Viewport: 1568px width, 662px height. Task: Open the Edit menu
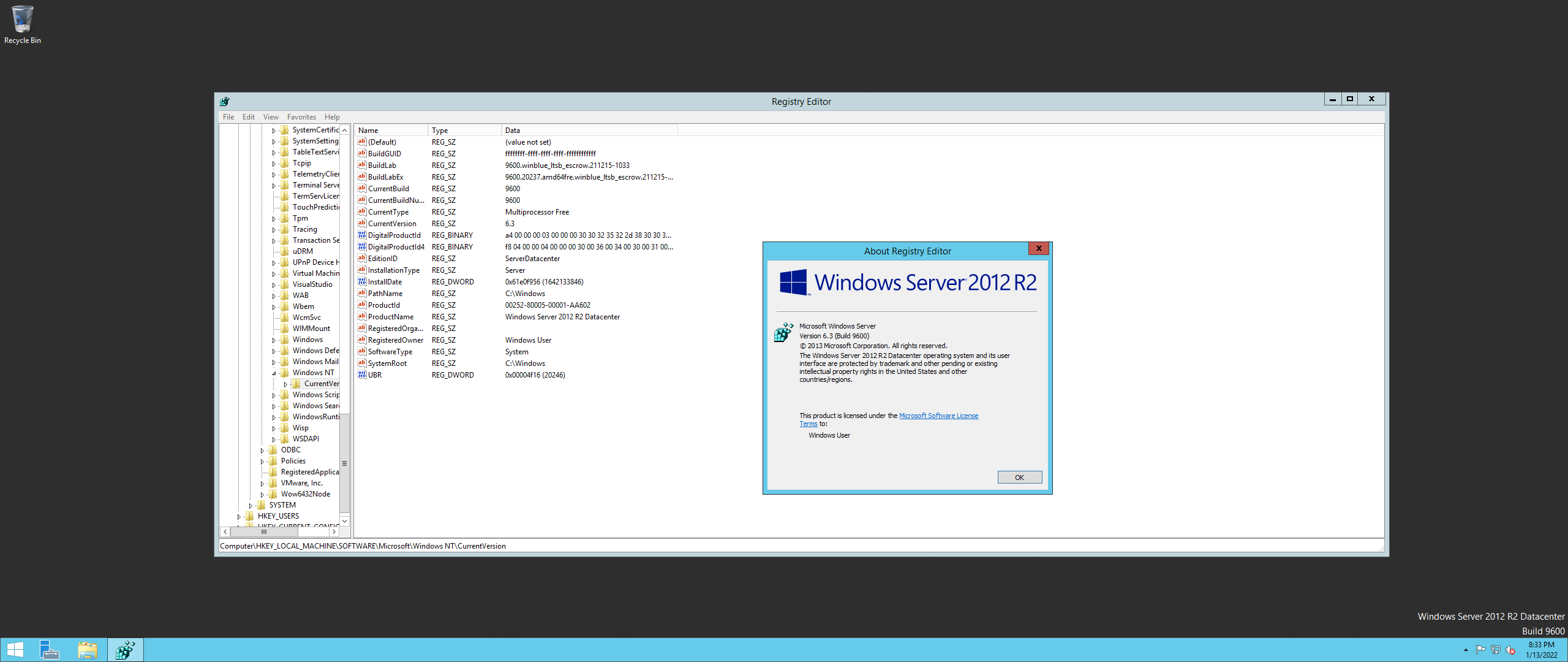pos(249,117)
